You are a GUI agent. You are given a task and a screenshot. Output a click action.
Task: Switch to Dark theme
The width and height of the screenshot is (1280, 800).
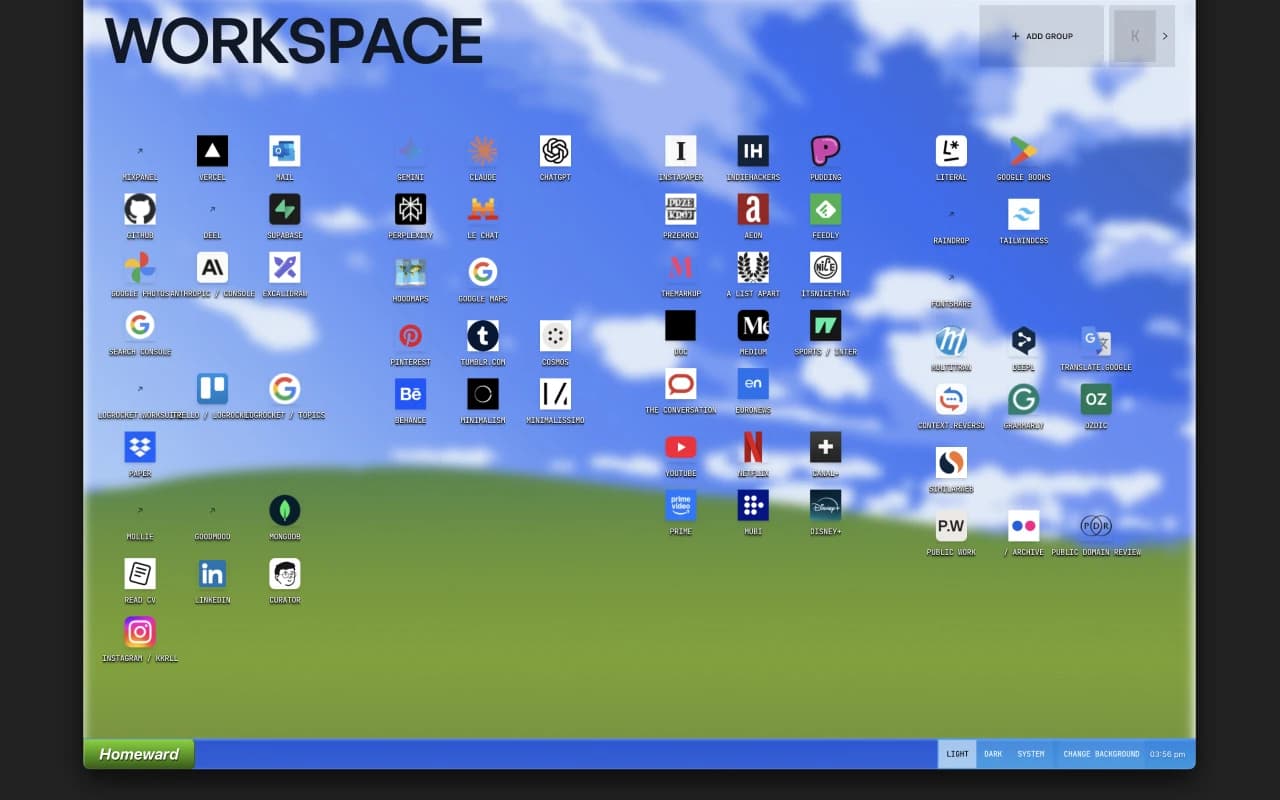993,754
